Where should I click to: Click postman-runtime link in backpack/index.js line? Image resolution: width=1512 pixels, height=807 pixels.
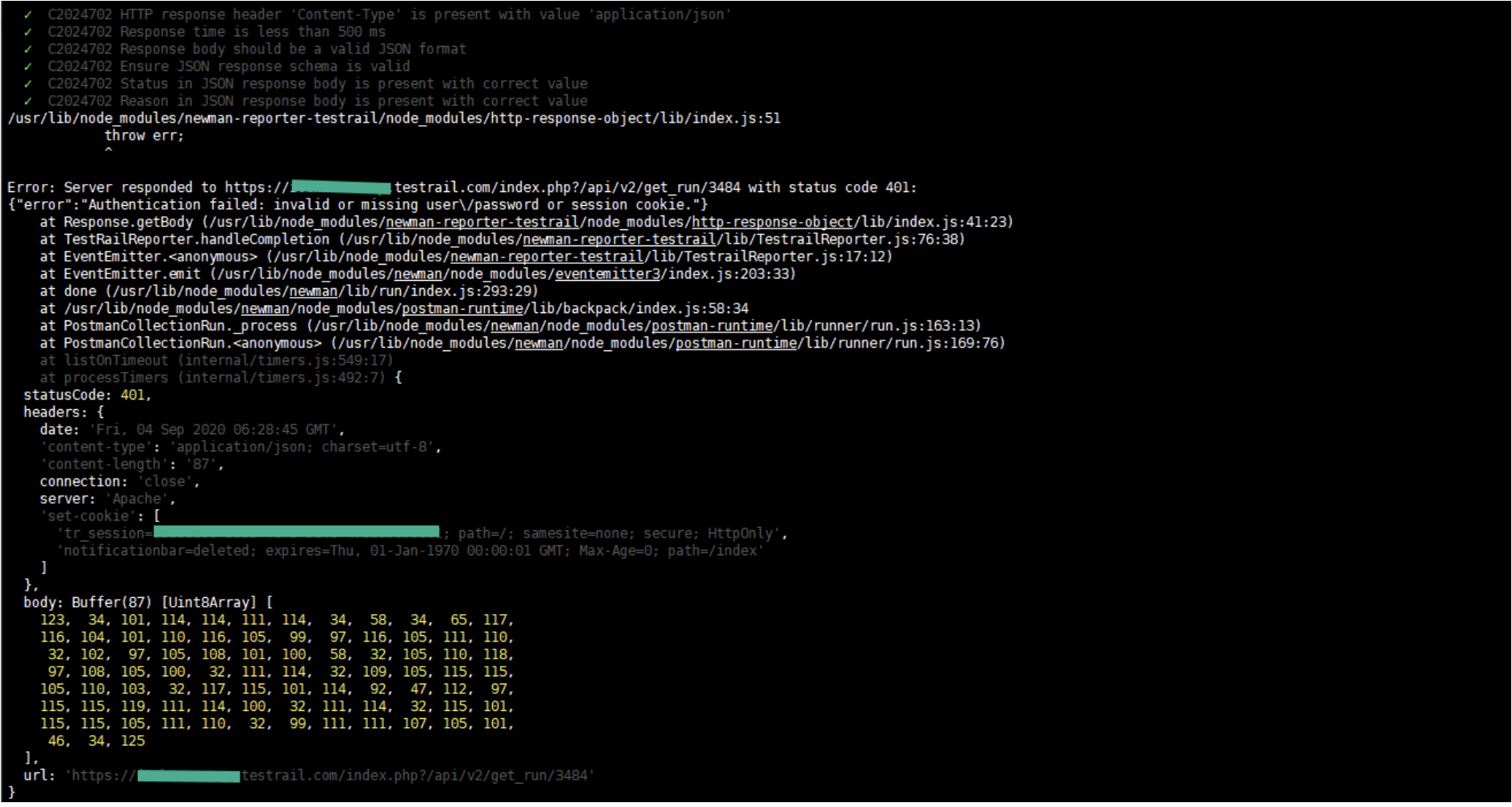pos(462,309)
